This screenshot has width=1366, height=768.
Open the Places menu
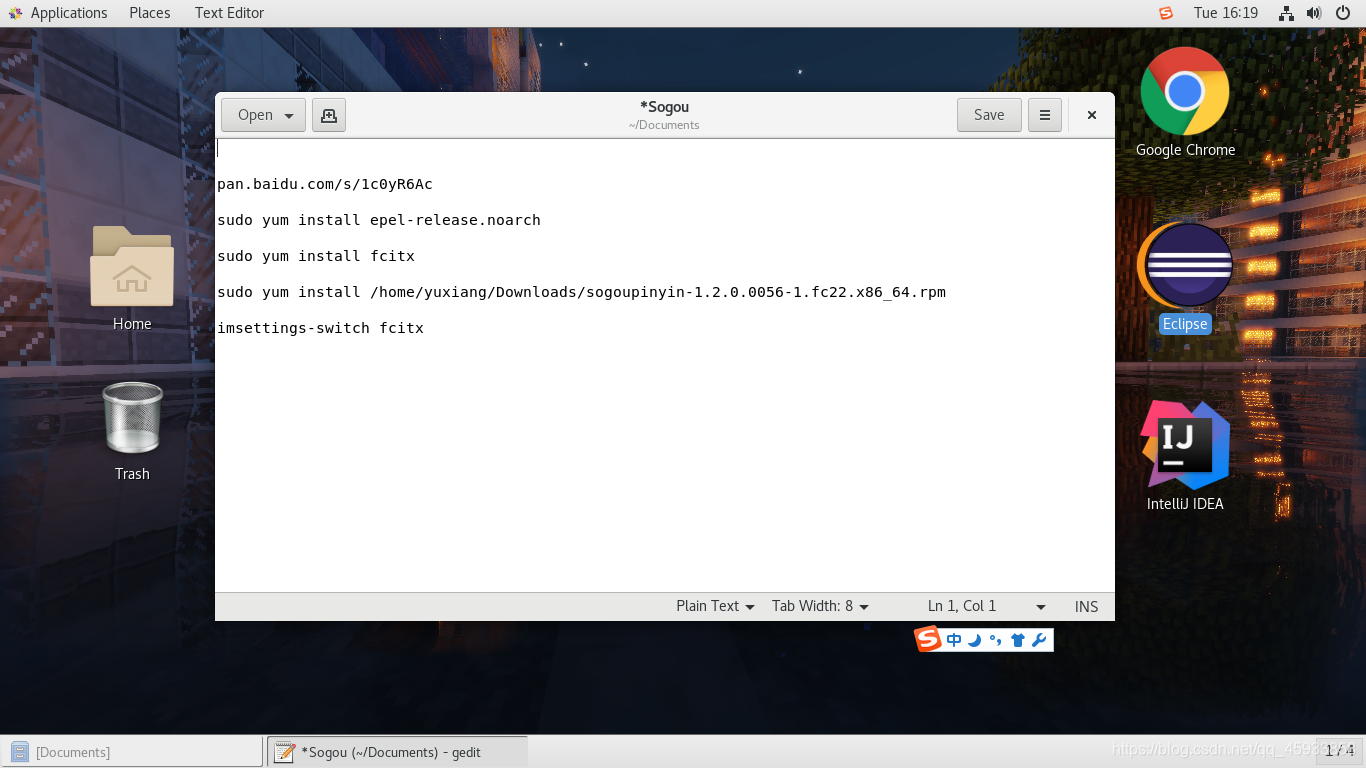tap(150, 13)
